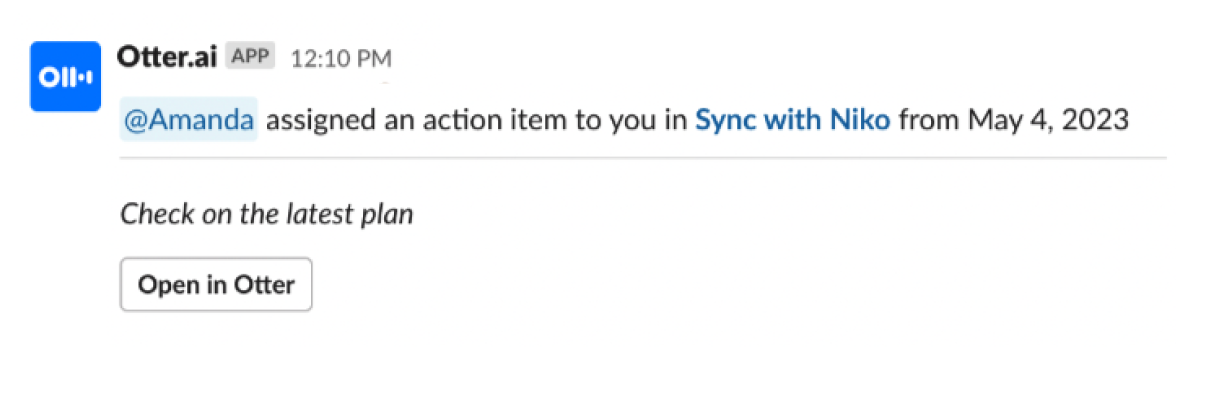
Task: Click the word from before the date
Action: coord(929,121)
